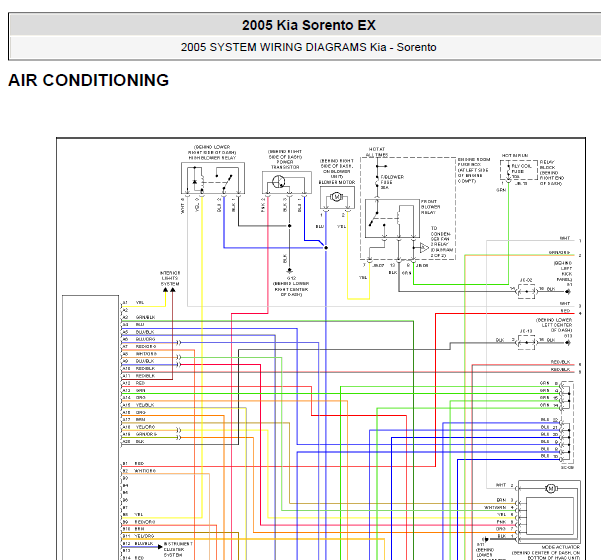Click the JC-13 joint connector box

click(x=526, y=342)
